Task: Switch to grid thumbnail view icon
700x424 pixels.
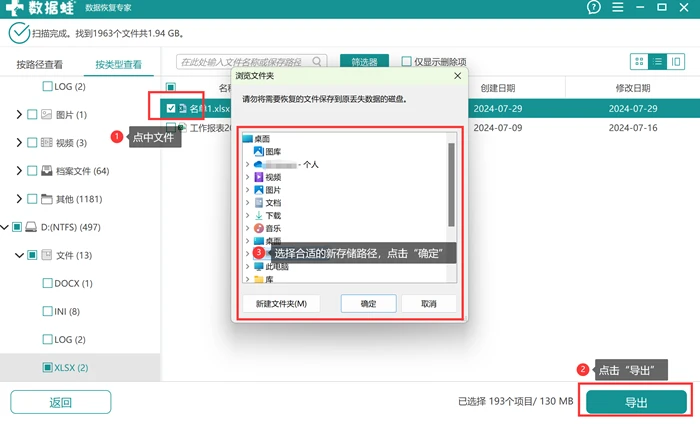Action: [x=639, y=62]
